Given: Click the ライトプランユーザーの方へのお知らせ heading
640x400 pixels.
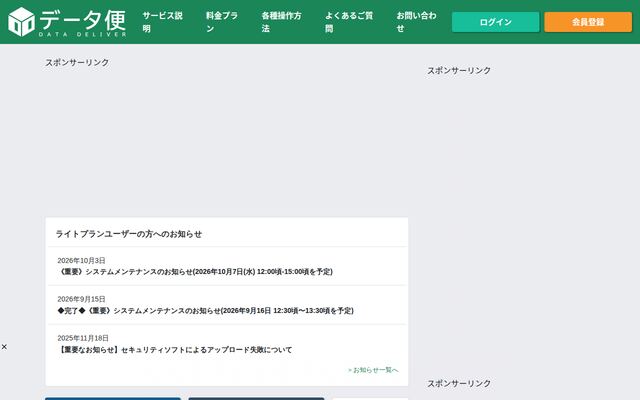Looking at the screenshot, I should click(x=129, y=234).
